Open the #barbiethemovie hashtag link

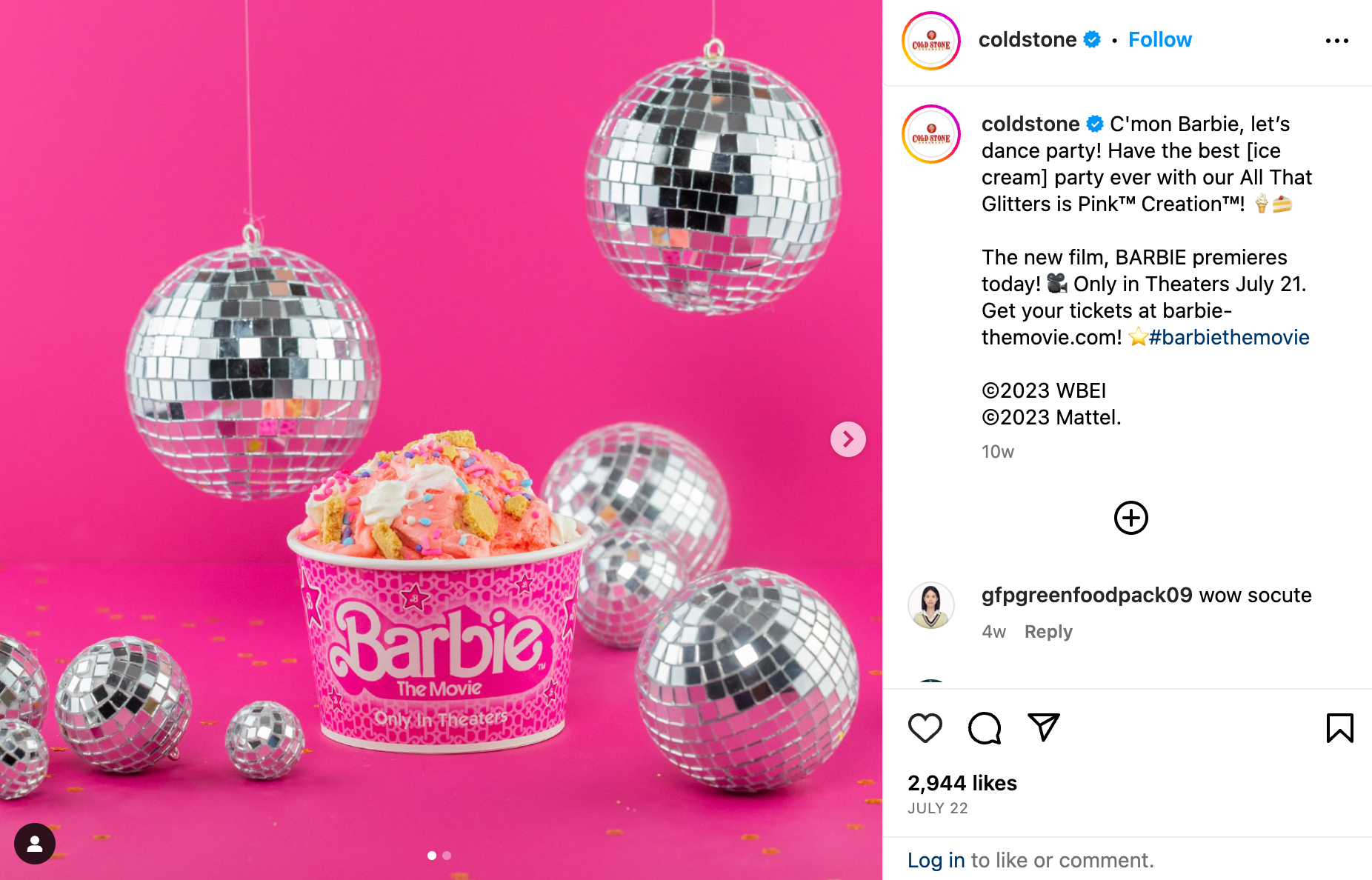(x=1229, y=338)
